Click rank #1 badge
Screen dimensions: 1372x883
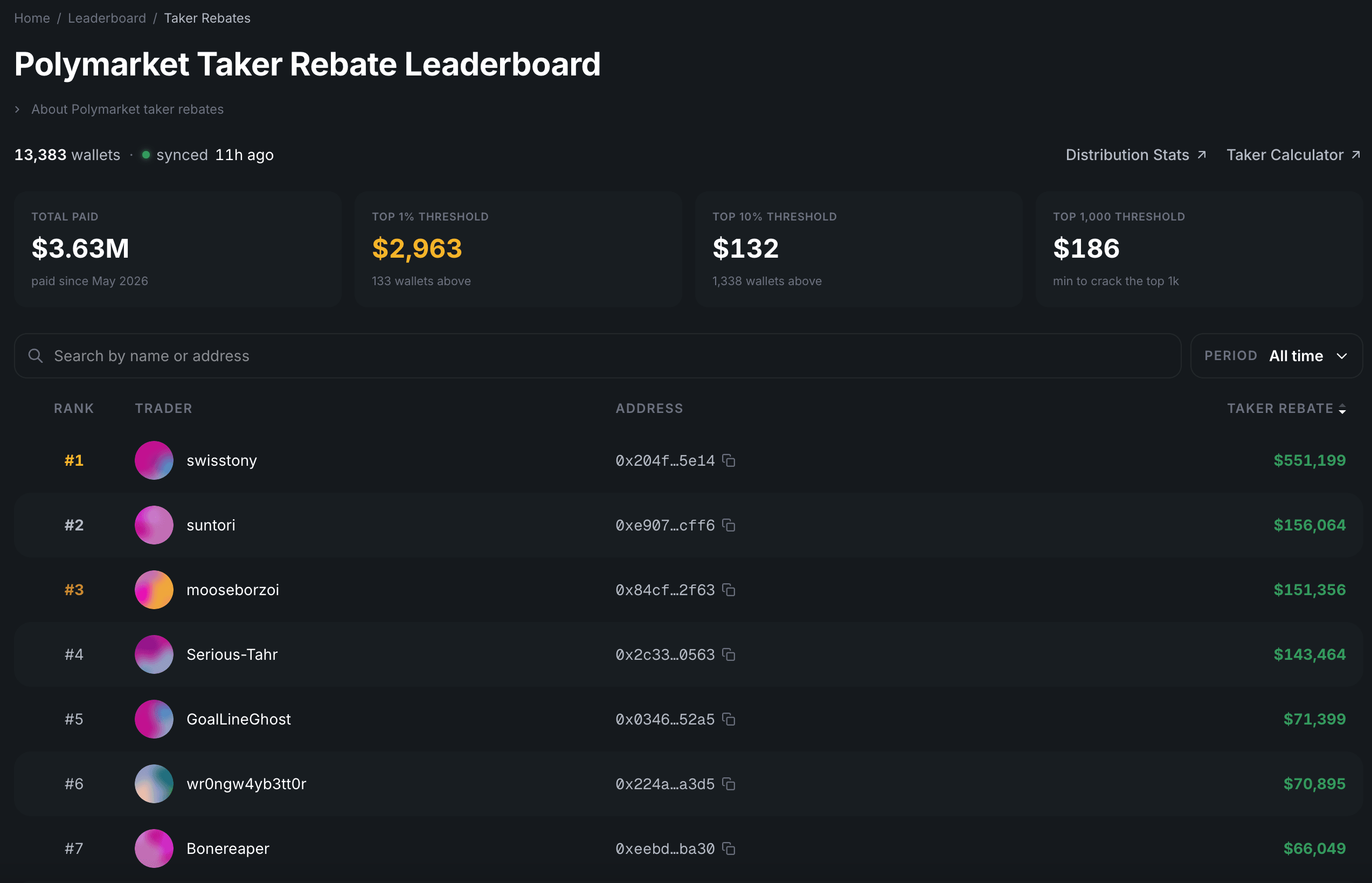74,460
